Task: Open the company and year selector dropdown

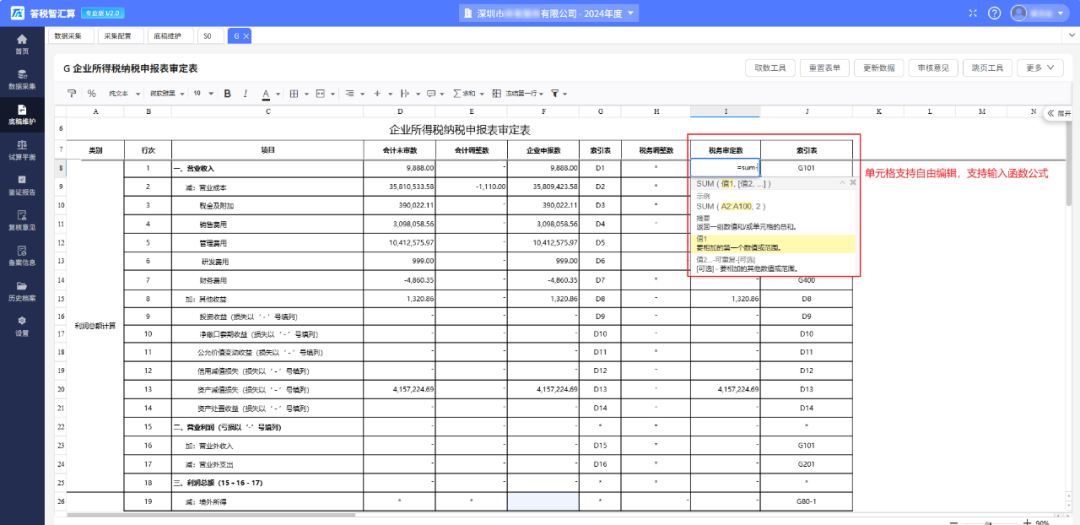Action: pyautogui.click(x=549, y=13)
